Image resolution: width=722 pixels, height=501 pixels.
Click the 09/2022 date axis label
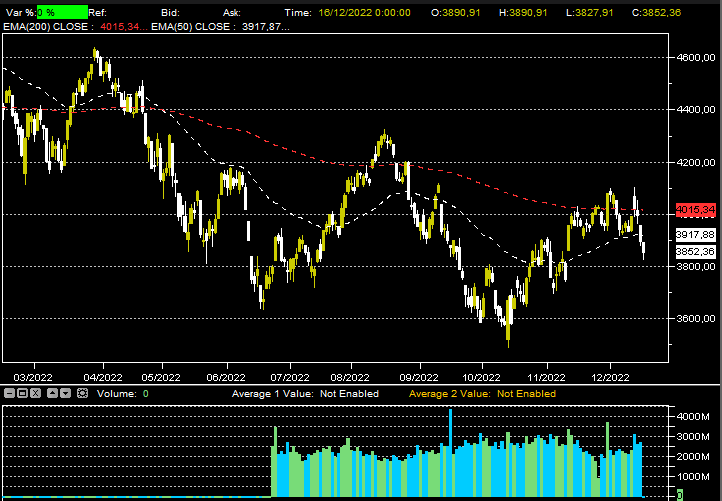point(418,378)
